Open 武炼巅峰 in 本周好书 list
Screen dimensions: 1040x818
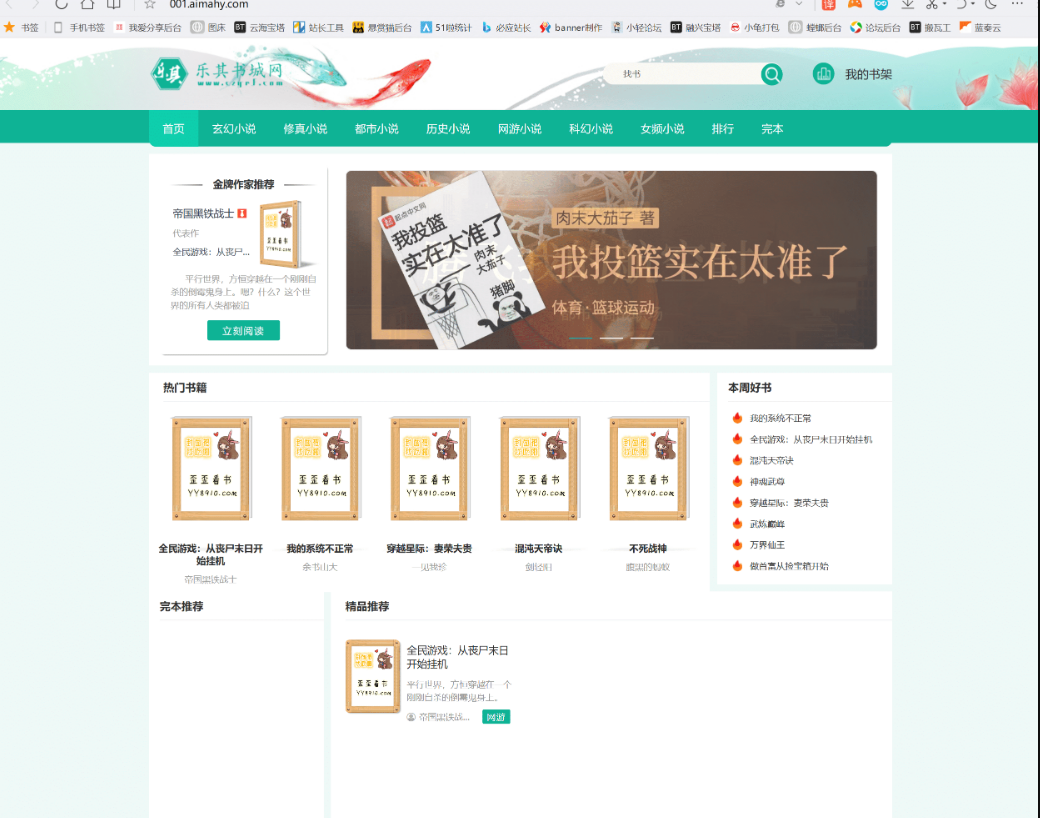[x=767, y=524]
